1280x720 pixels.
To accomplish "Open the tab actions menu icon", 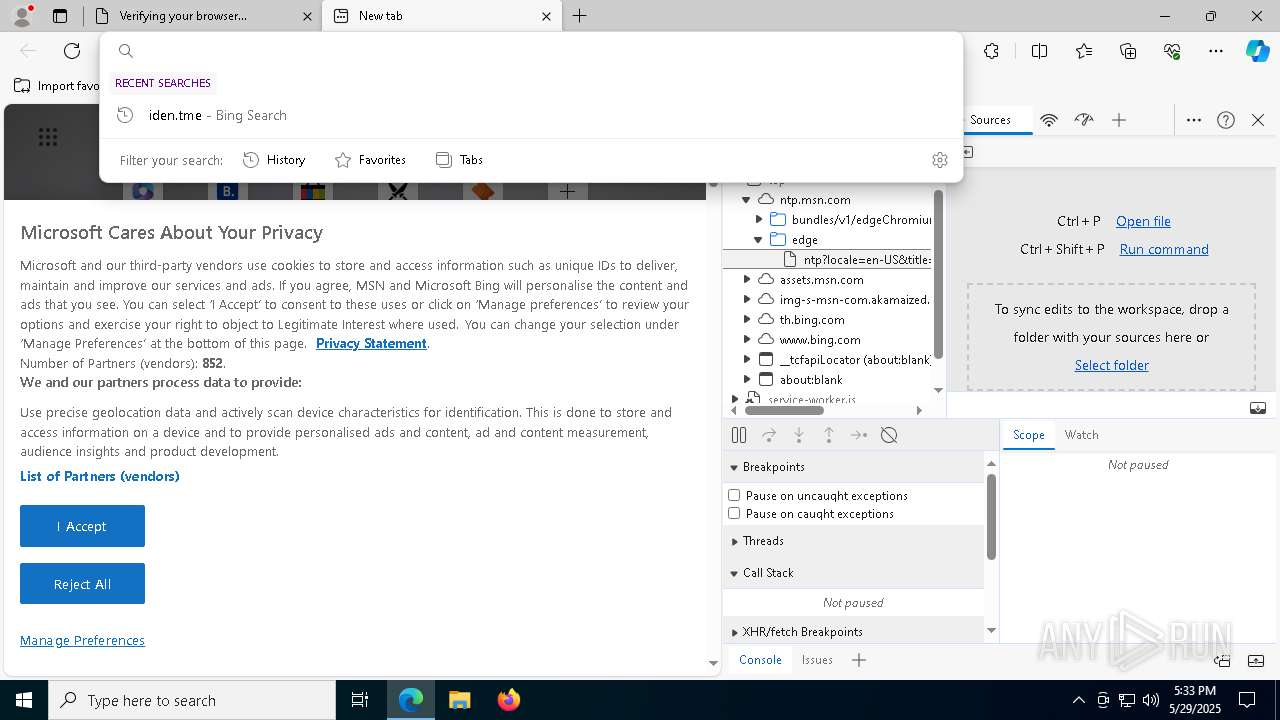I will click(60, 16).
